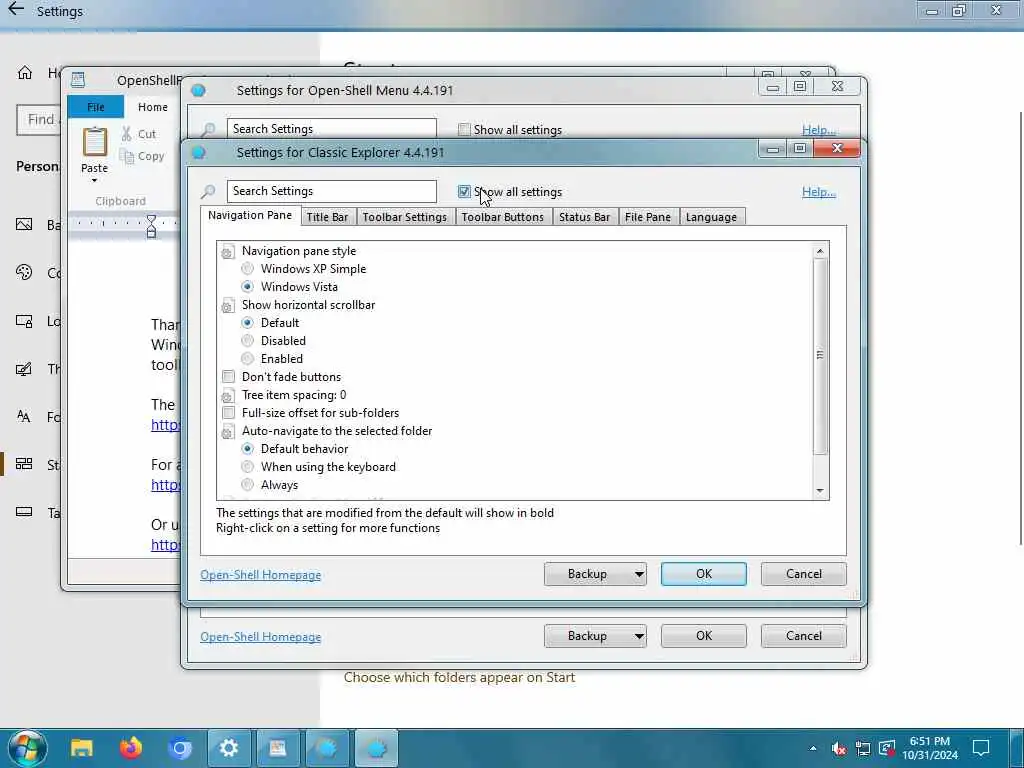This screenshot has height=768, width=1024.
Task: Click the Start icon in Settings sidebar
Action: 24,464
